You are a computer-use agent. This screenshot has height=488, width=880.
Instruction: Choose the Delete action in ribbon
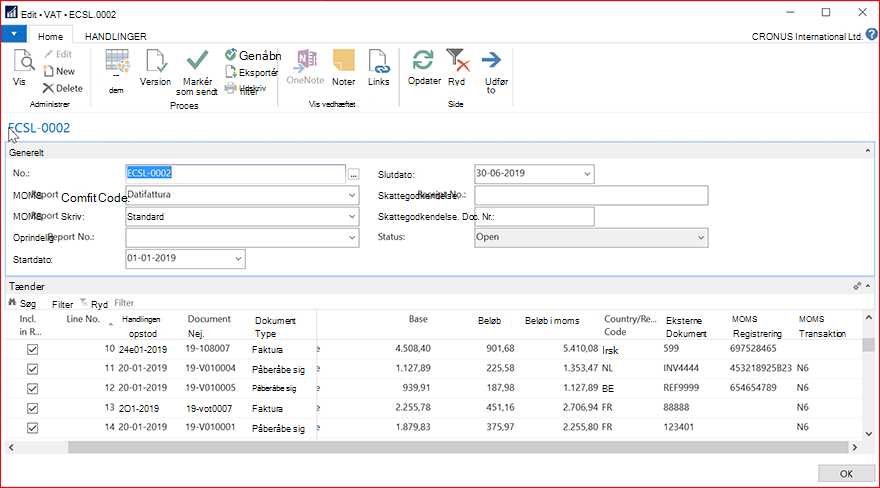coord(63,88)
